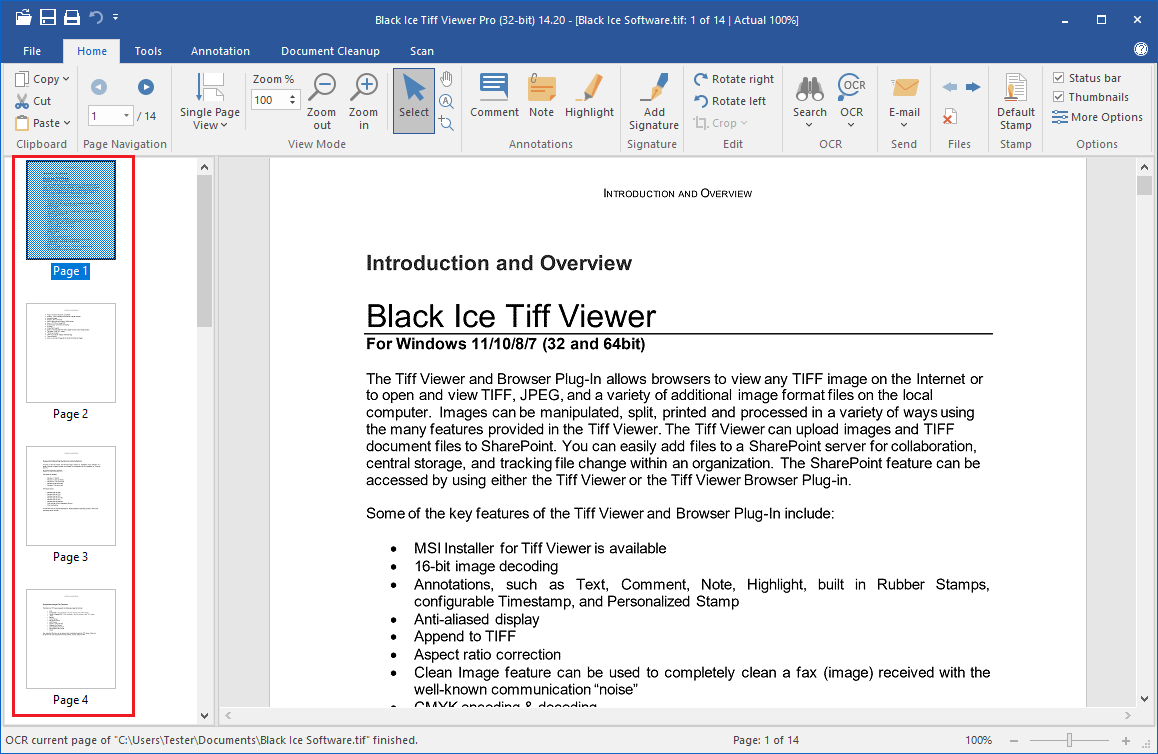The height and width of the screenshot is (754, 1158).
Task: Select the Page 1 thumbnail
Action: [x=71, y=210]
